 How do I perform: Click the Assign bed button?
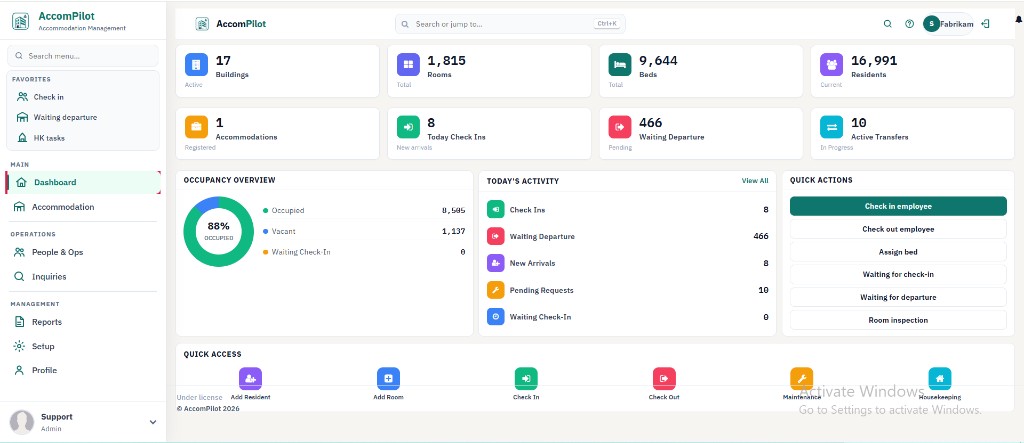point(898,252)
